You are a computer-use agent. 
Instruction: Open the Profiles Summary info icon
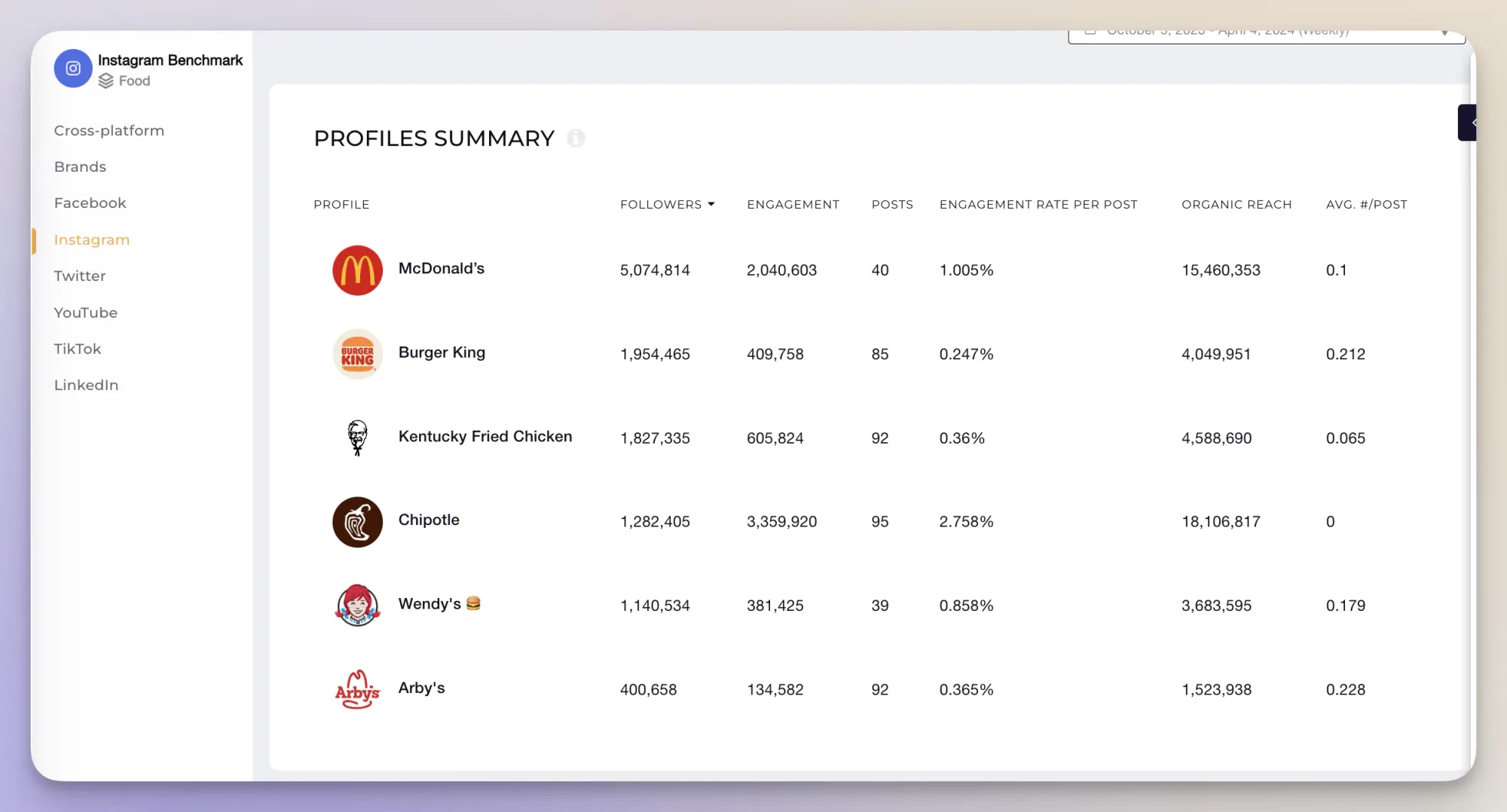(x=576, y=138)
